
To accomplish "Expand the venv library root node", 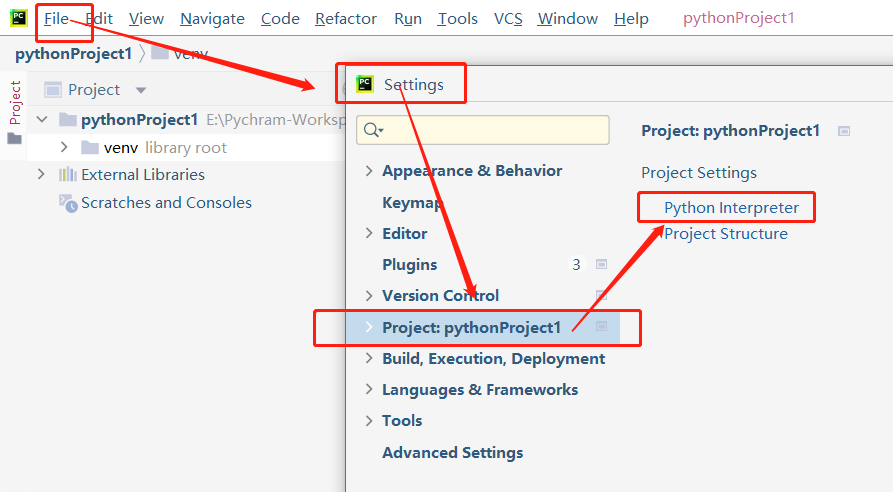I will point(64,148).
